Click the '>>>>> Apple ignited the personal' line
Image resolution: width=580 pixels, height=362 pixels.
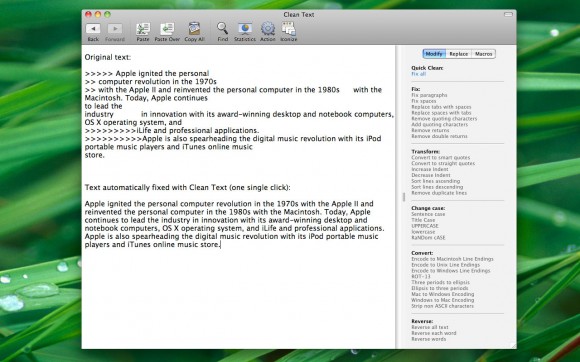[x=147, y=74]
